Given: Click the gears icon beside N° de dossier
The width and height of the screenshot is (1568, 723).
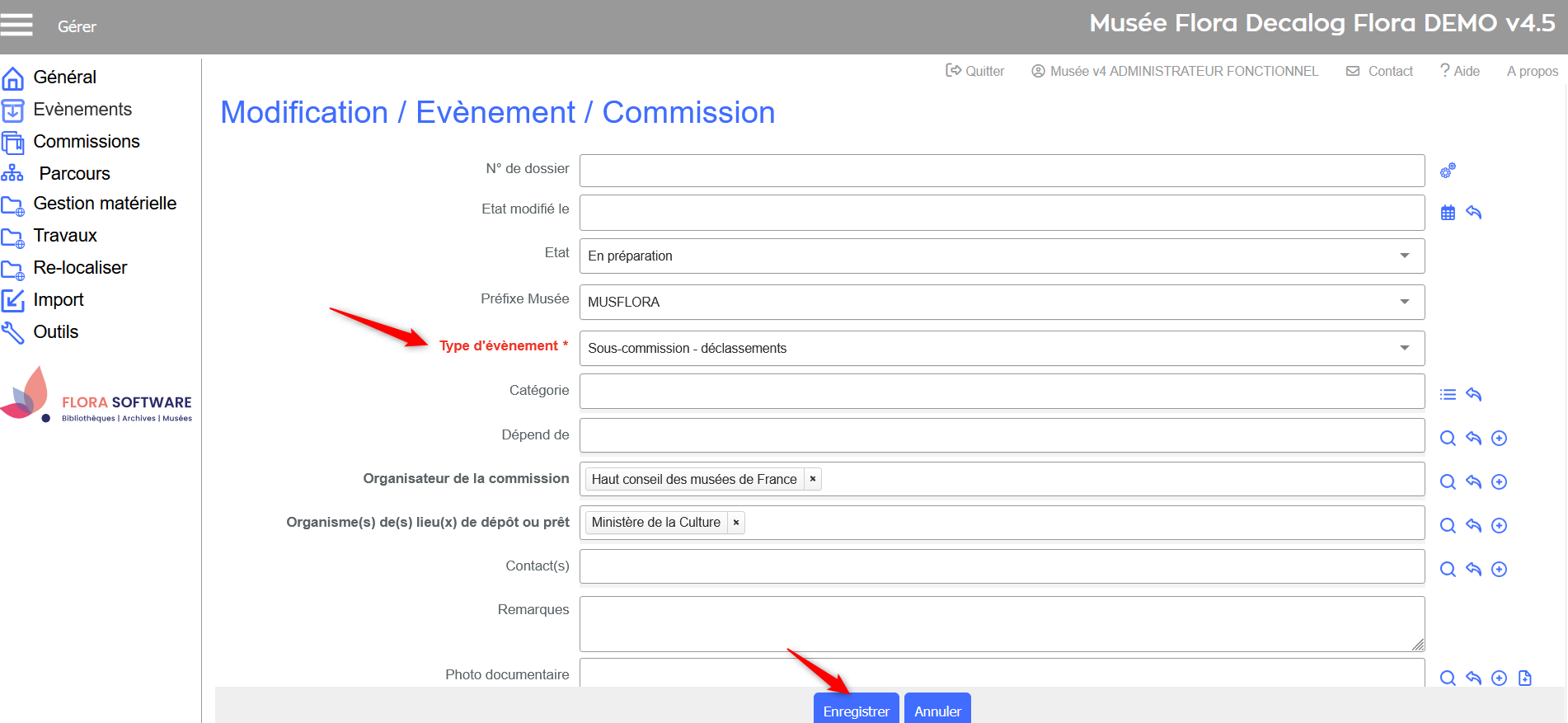Looking at the screenshot, I should (x=1448, y=171).
